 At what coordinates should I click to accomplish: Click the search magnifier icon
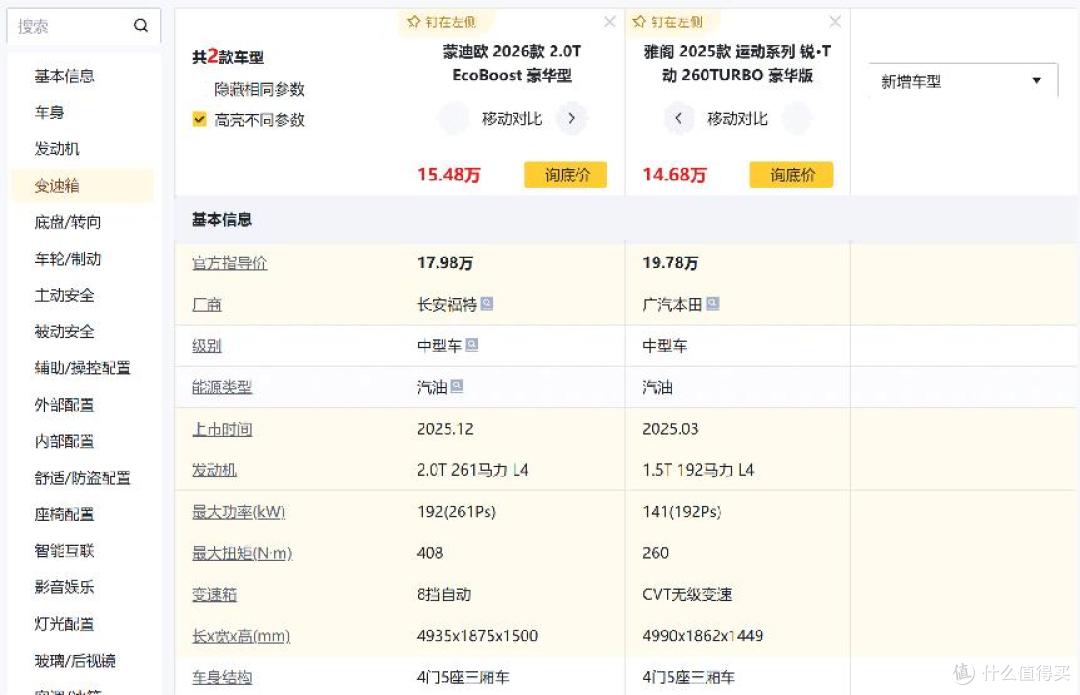[141, 25]
